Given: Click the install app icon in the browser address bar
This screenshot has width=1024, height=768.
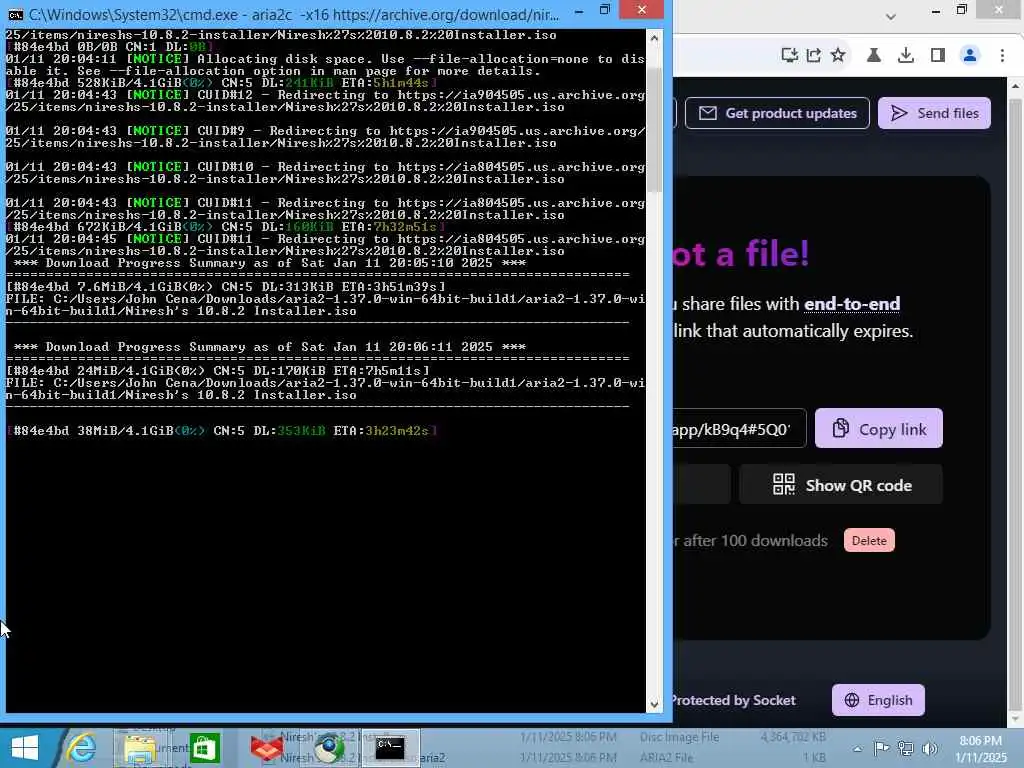Looking at the screenshot, I should [790, 56].
